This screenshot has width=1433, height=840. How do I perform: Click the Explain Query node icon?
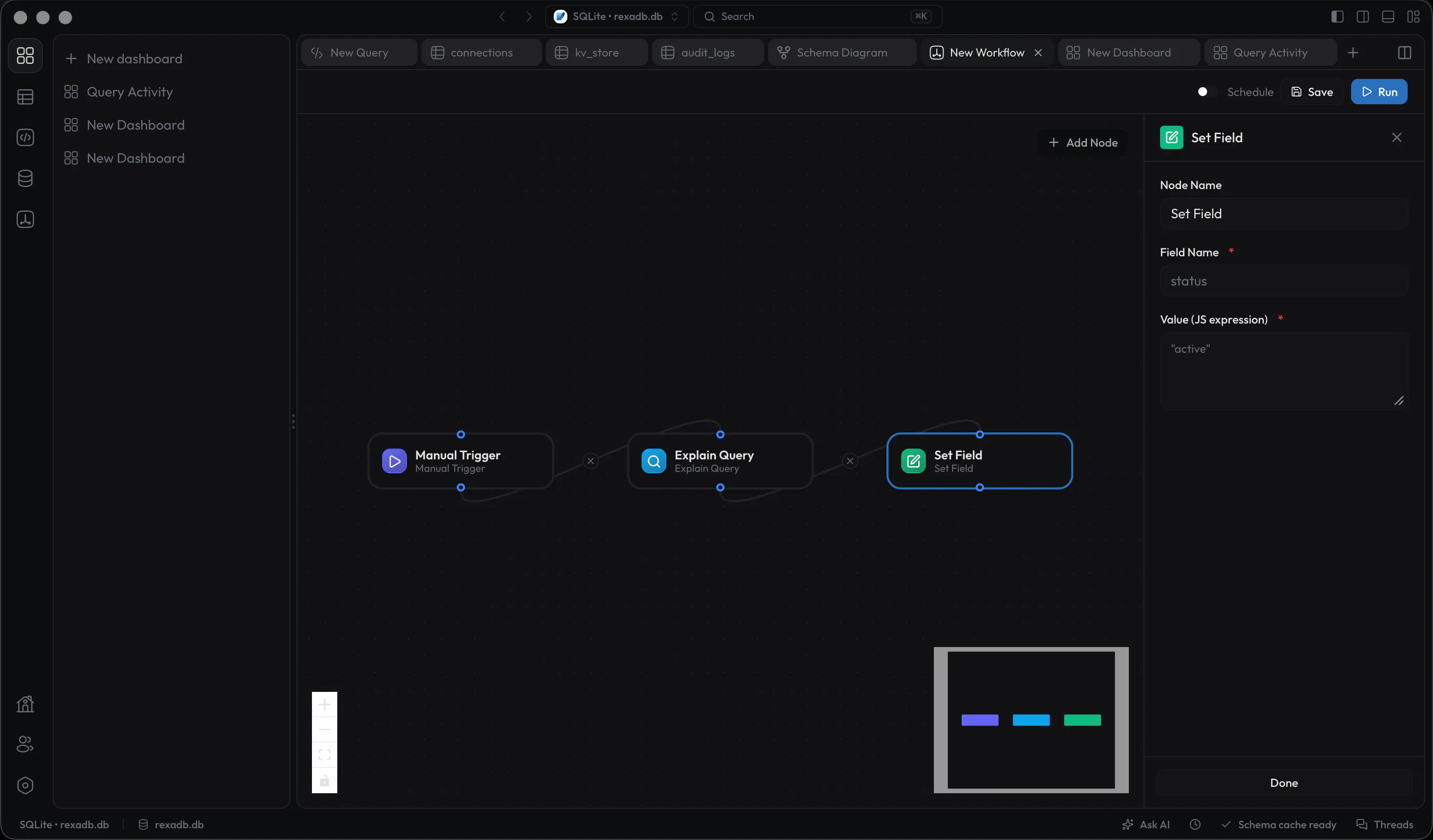(654, 461)
